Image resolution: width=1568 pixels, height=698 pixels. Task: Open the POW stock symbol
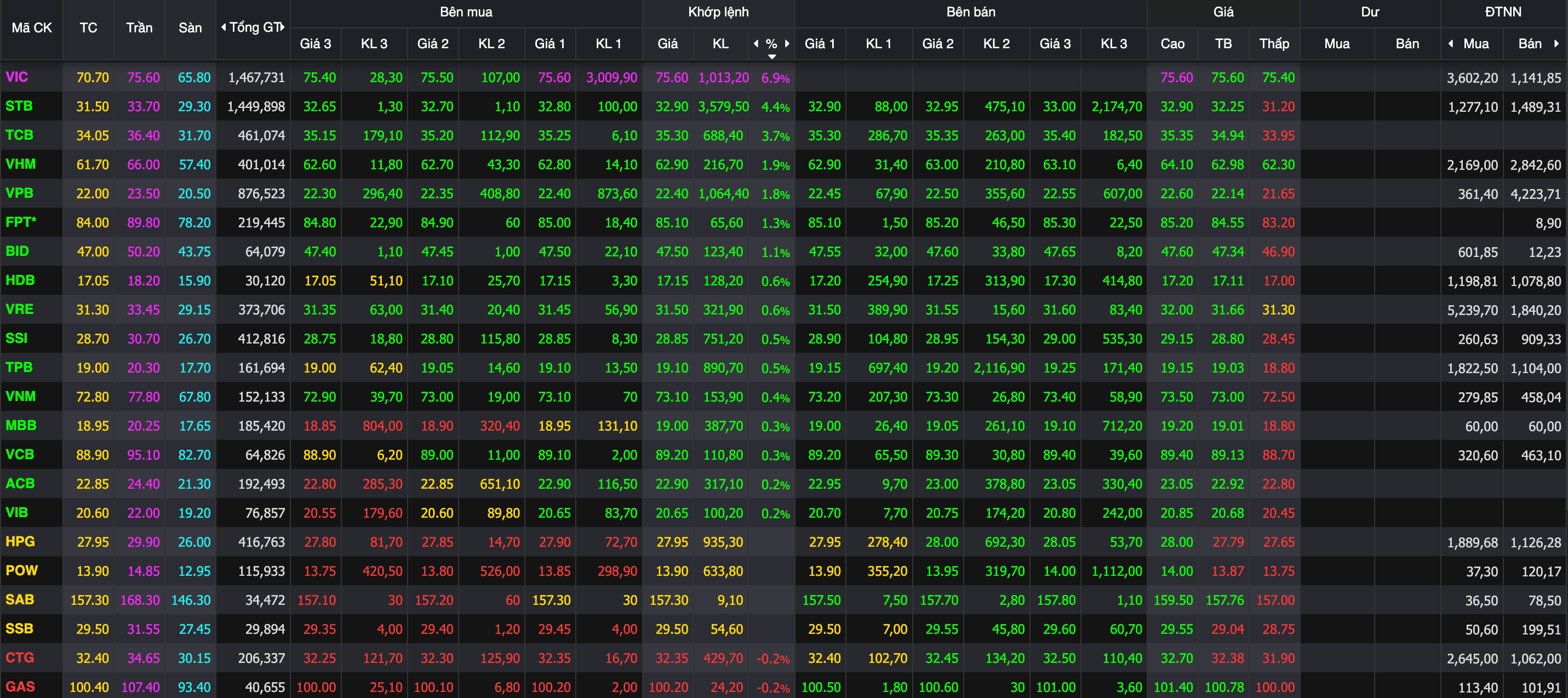(21, 571)
